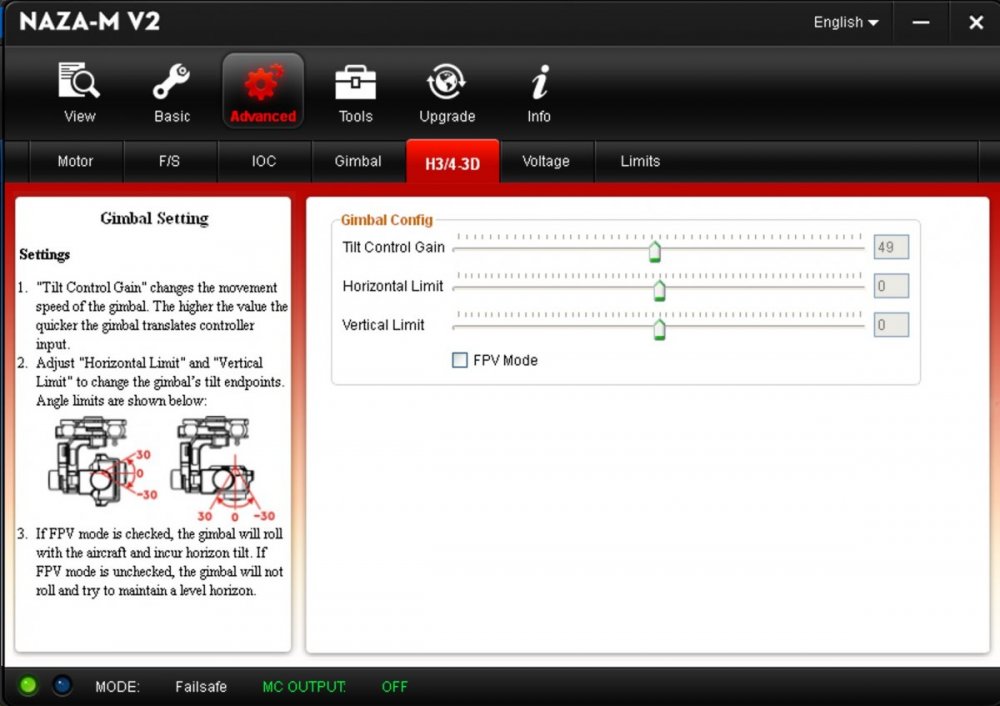Click the MC OUTPUT status label
Viewport: 1000px width, 706px height.
(304, 687)
